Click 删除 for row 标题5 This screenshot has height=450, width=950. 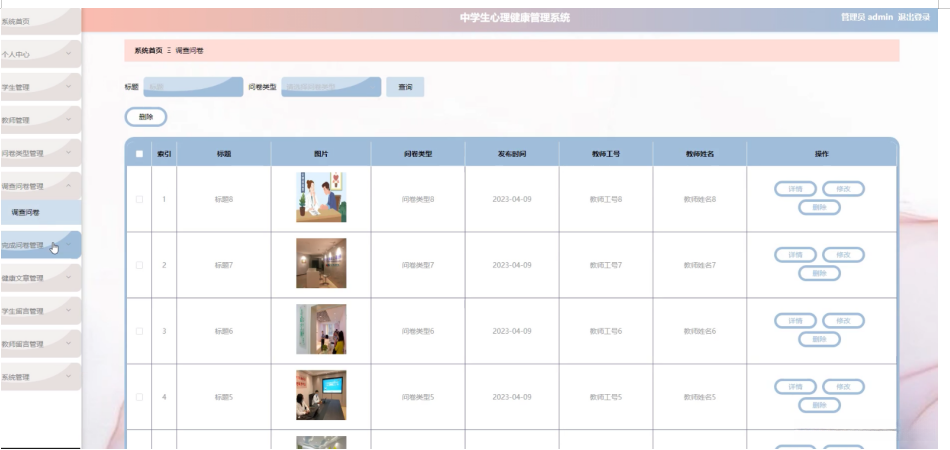point(819,406)
